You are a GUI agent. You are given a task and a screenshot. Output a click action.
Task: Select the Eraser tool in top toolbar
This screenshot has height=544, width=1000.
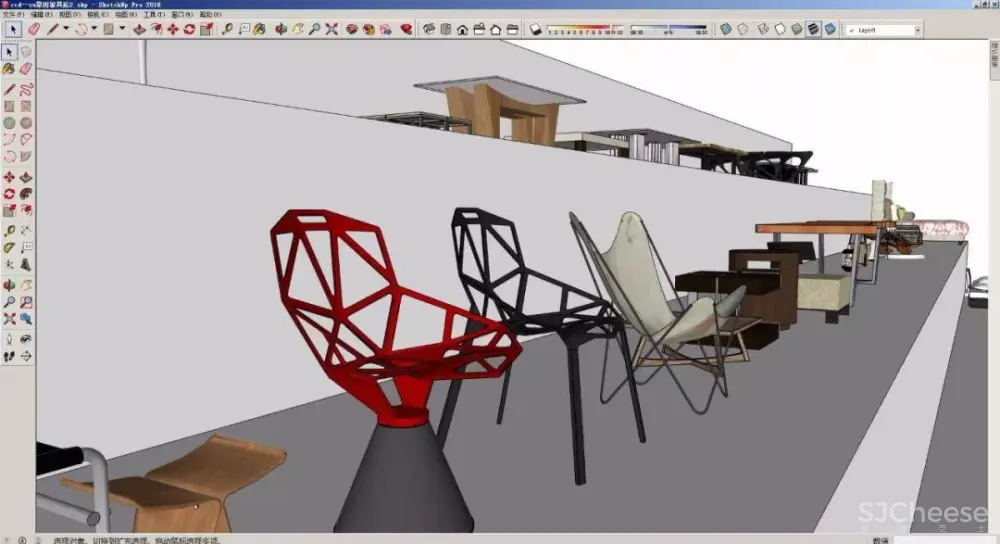(34, 30)
